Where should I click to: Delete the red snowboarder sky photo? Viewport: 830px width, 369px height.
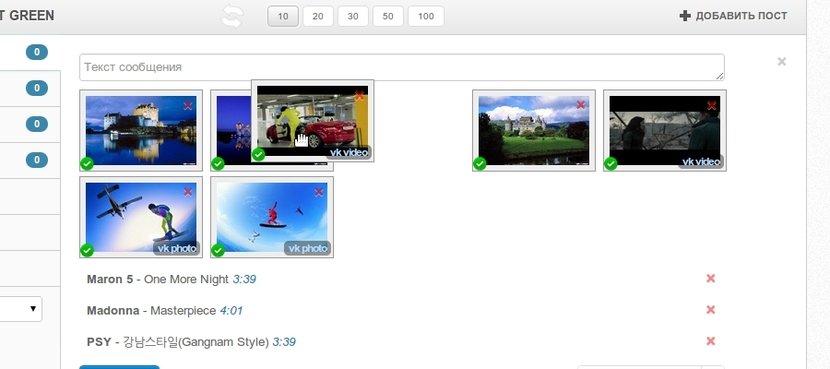[x=319, y=192]
